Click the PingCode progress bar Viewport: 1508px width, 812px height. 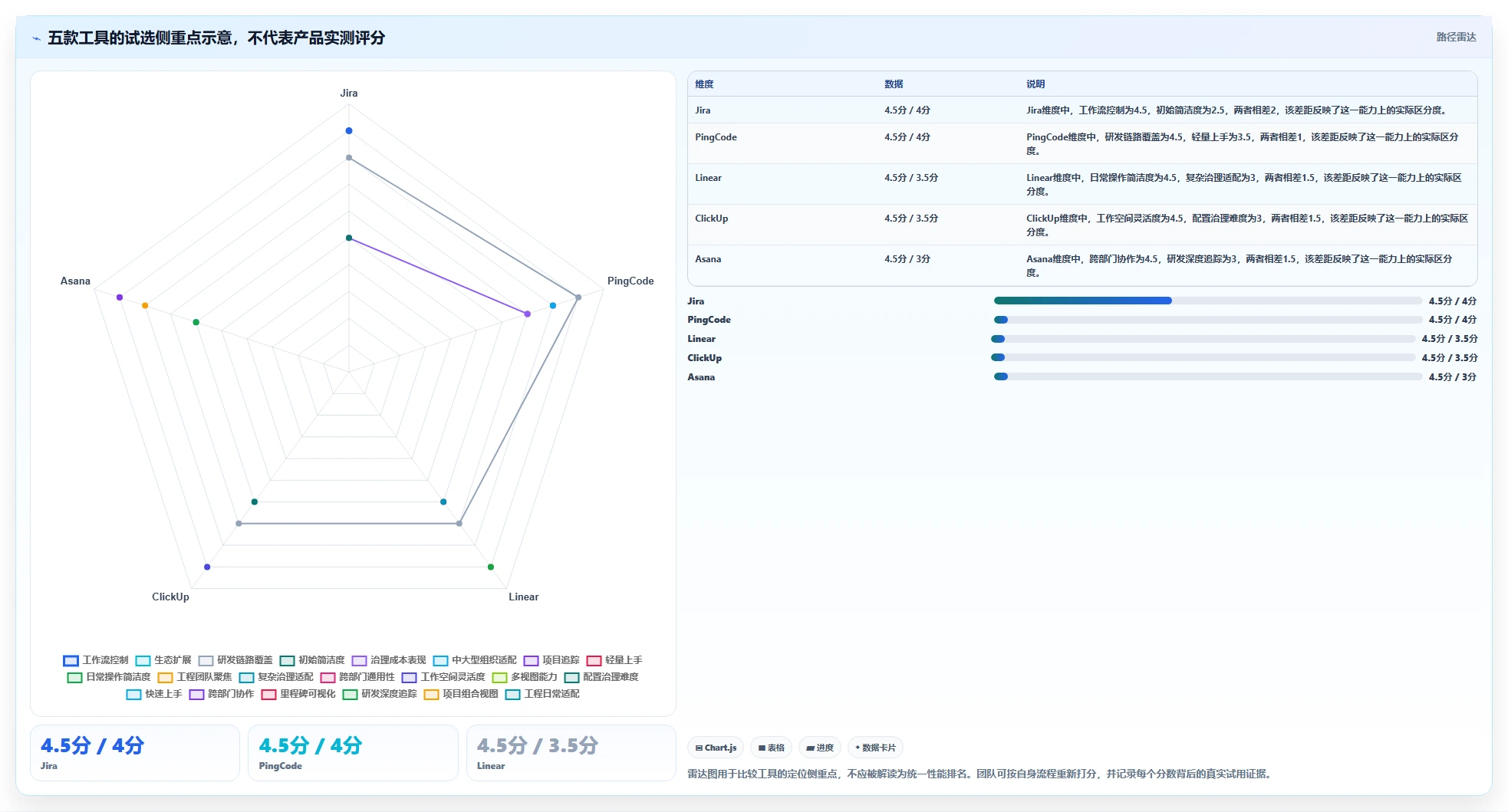tap(1208, 320)
